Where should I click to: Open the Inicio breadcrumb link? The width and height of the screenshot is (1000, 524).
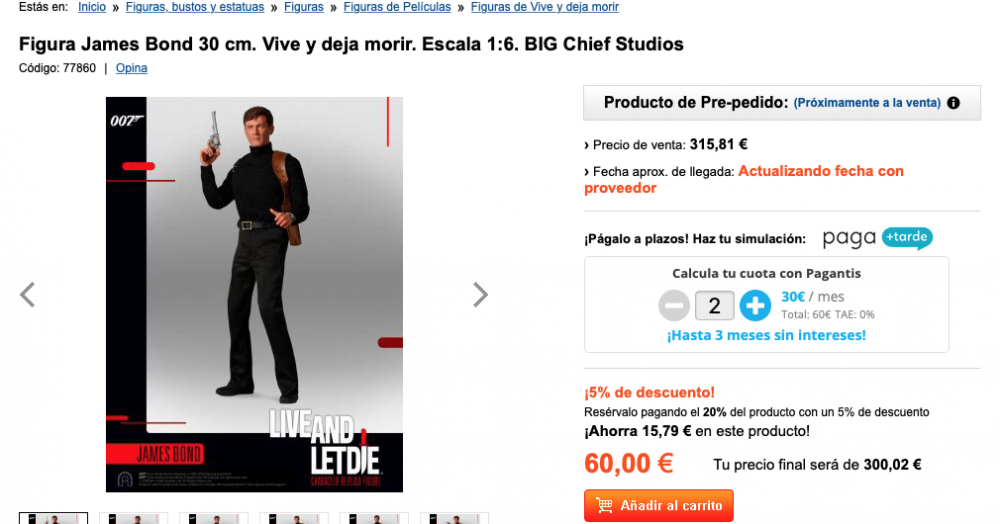click(x=92, y=7)
